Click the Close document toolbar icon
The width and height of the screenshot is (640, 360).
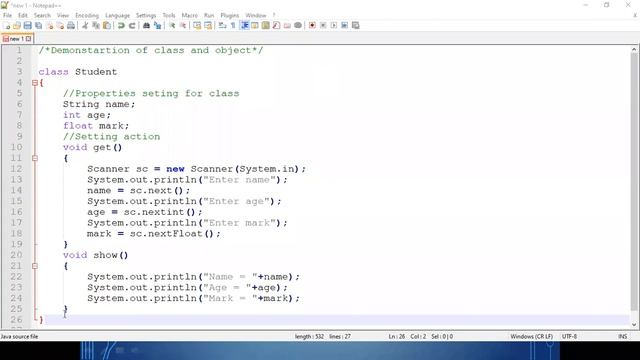tap(49, 25)
